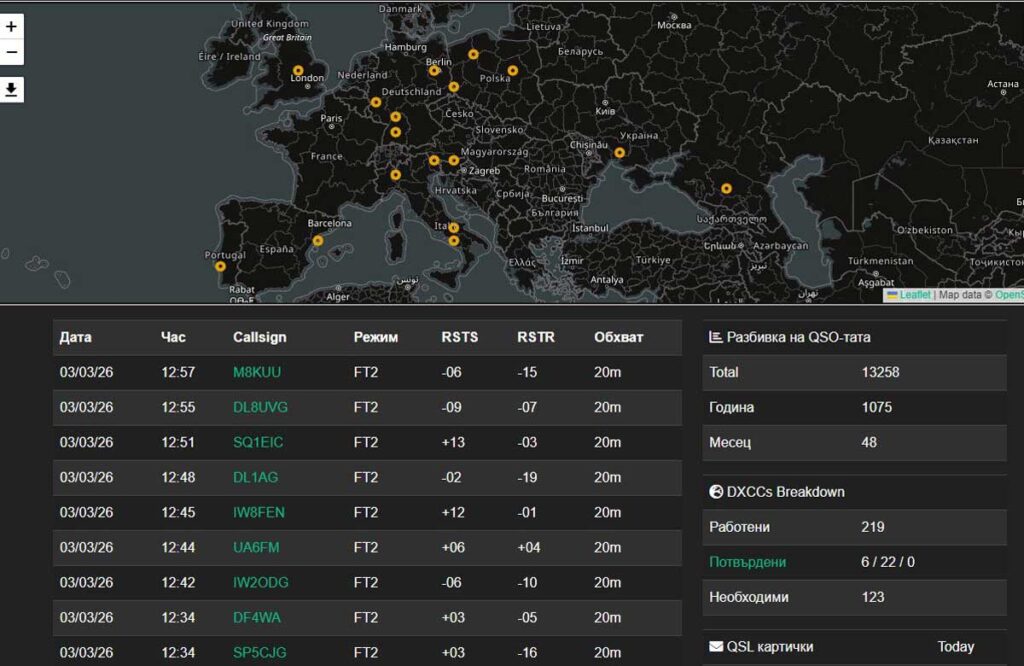Click the marker east of the Black Sea
This screenshot has height=666, width=1024.
727,188
